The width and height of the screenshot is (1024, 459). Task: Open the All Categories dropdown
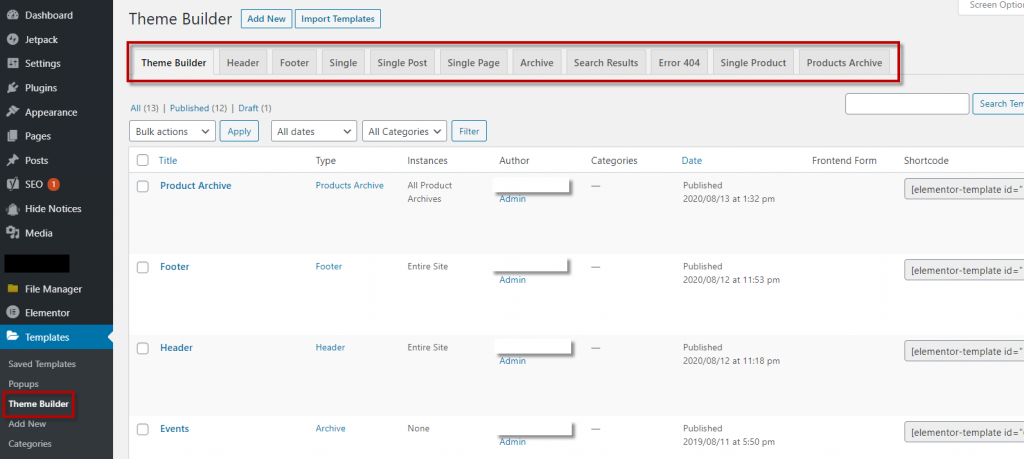pyautogui.click(x=405, y=131)
